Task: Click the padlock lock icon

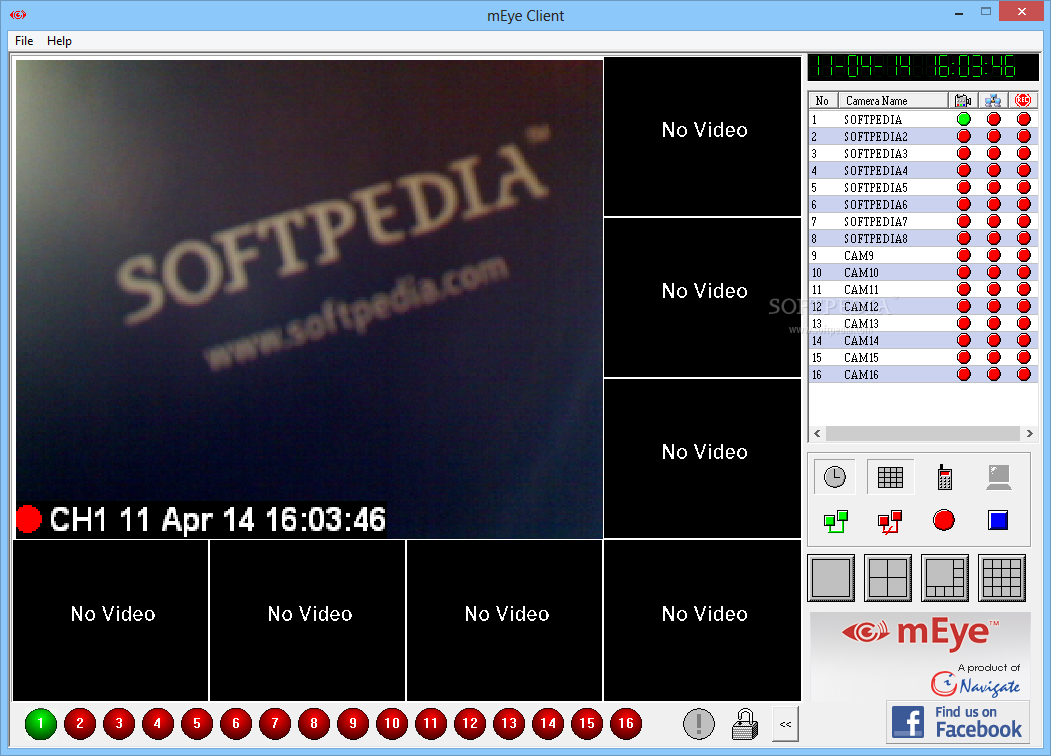Action: click(x=745, y=724)
